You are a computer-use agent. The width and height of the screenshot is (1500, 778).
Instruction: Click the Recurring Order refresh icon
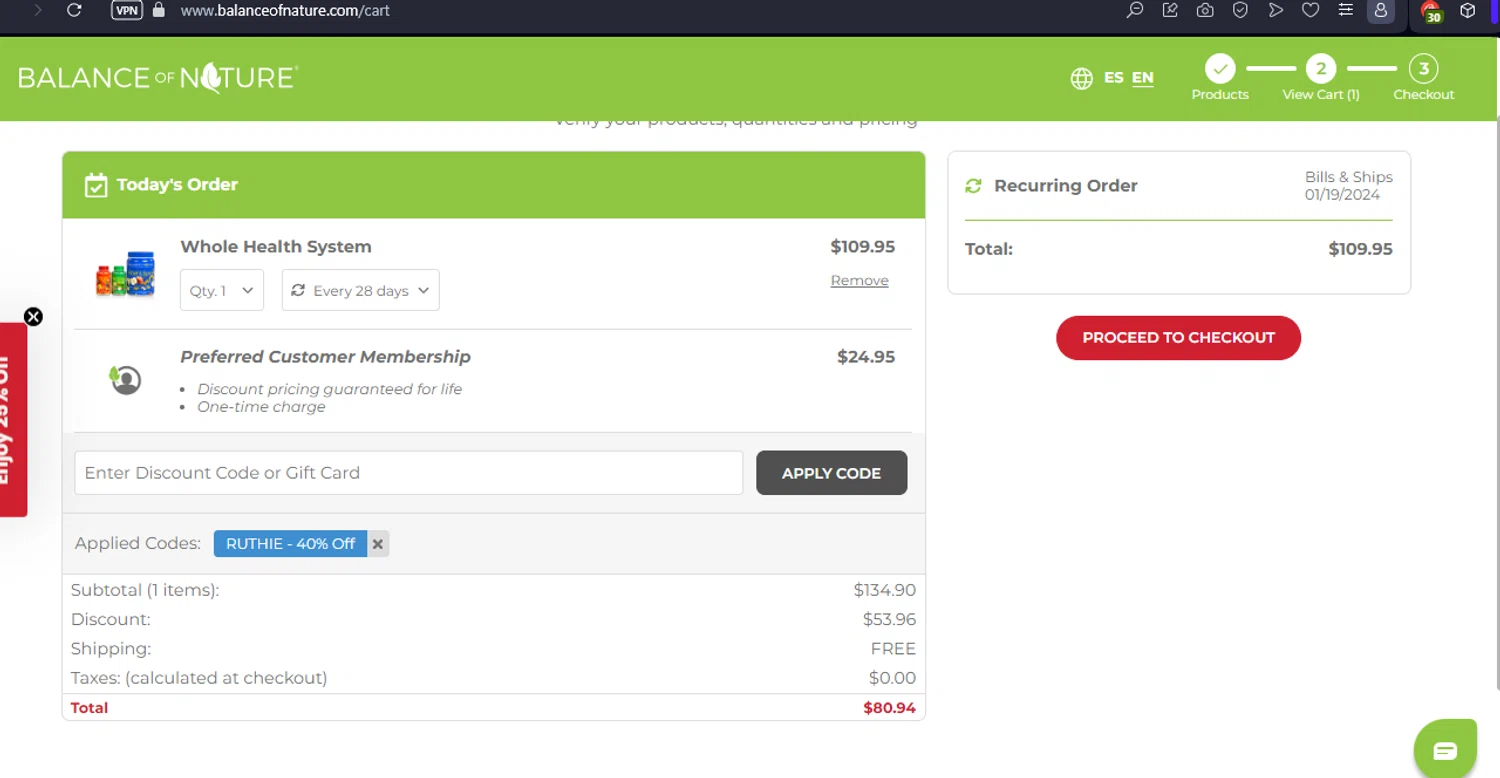[x=973, y=186]
